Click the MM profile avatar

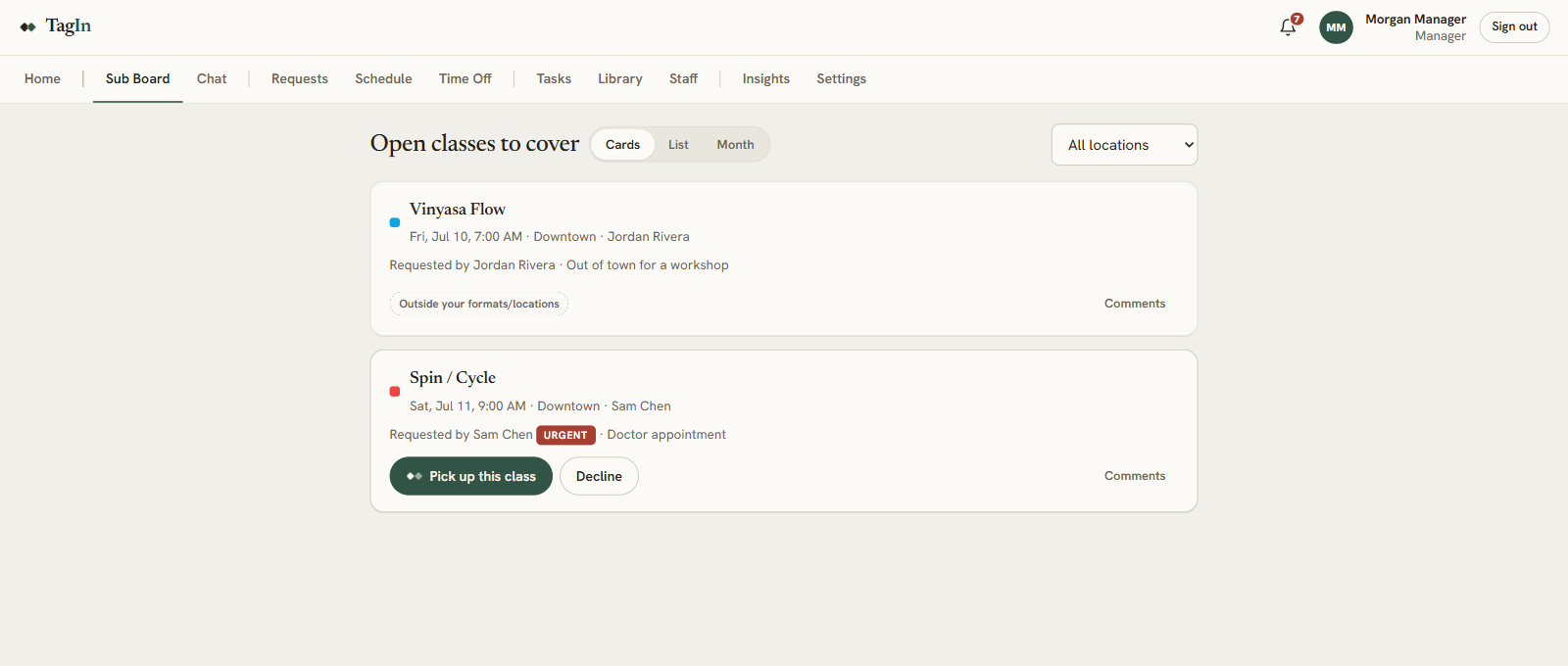coord(1336,27)
